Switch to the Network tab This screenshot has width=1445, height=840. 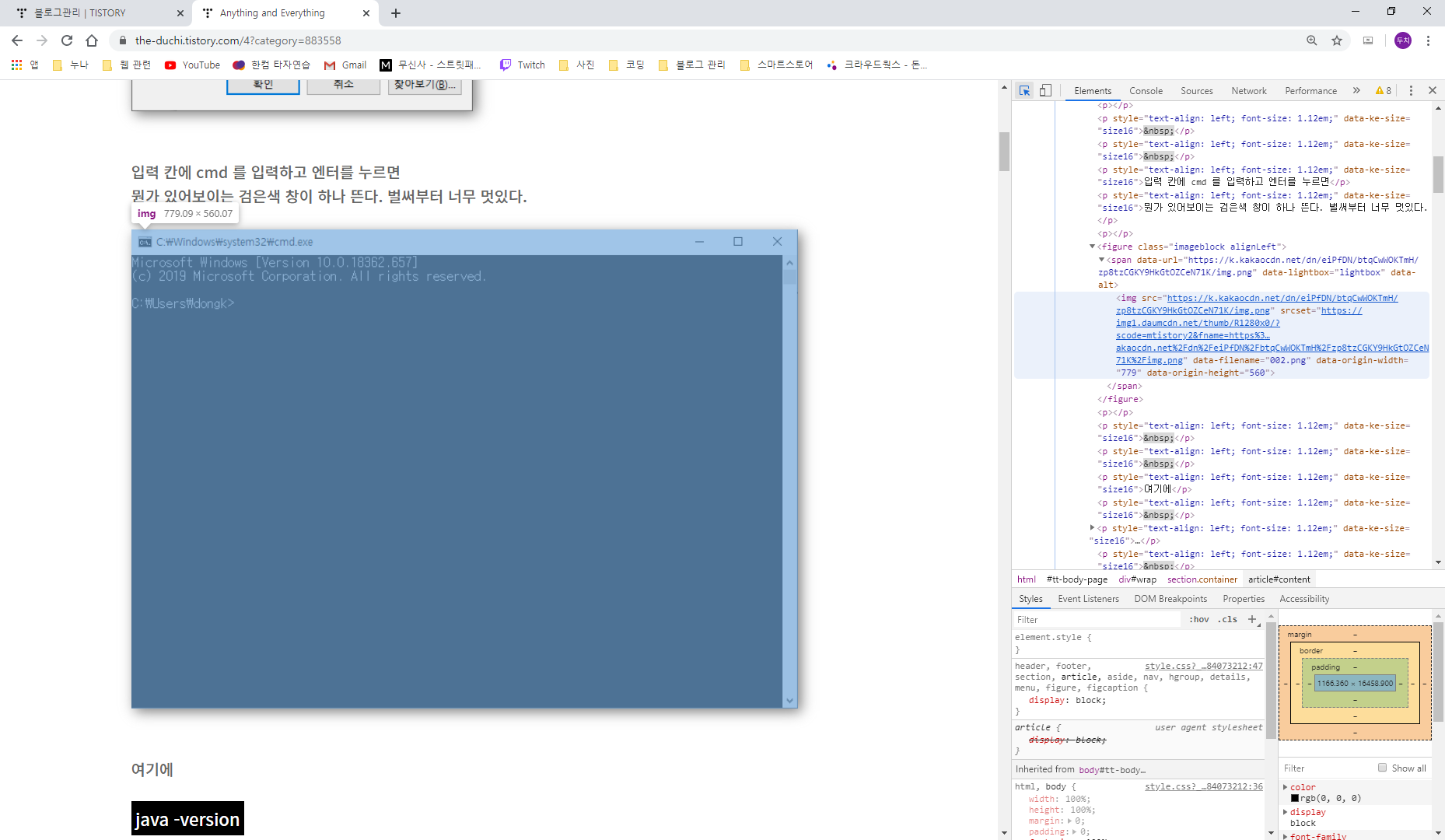click(1249, 91)
